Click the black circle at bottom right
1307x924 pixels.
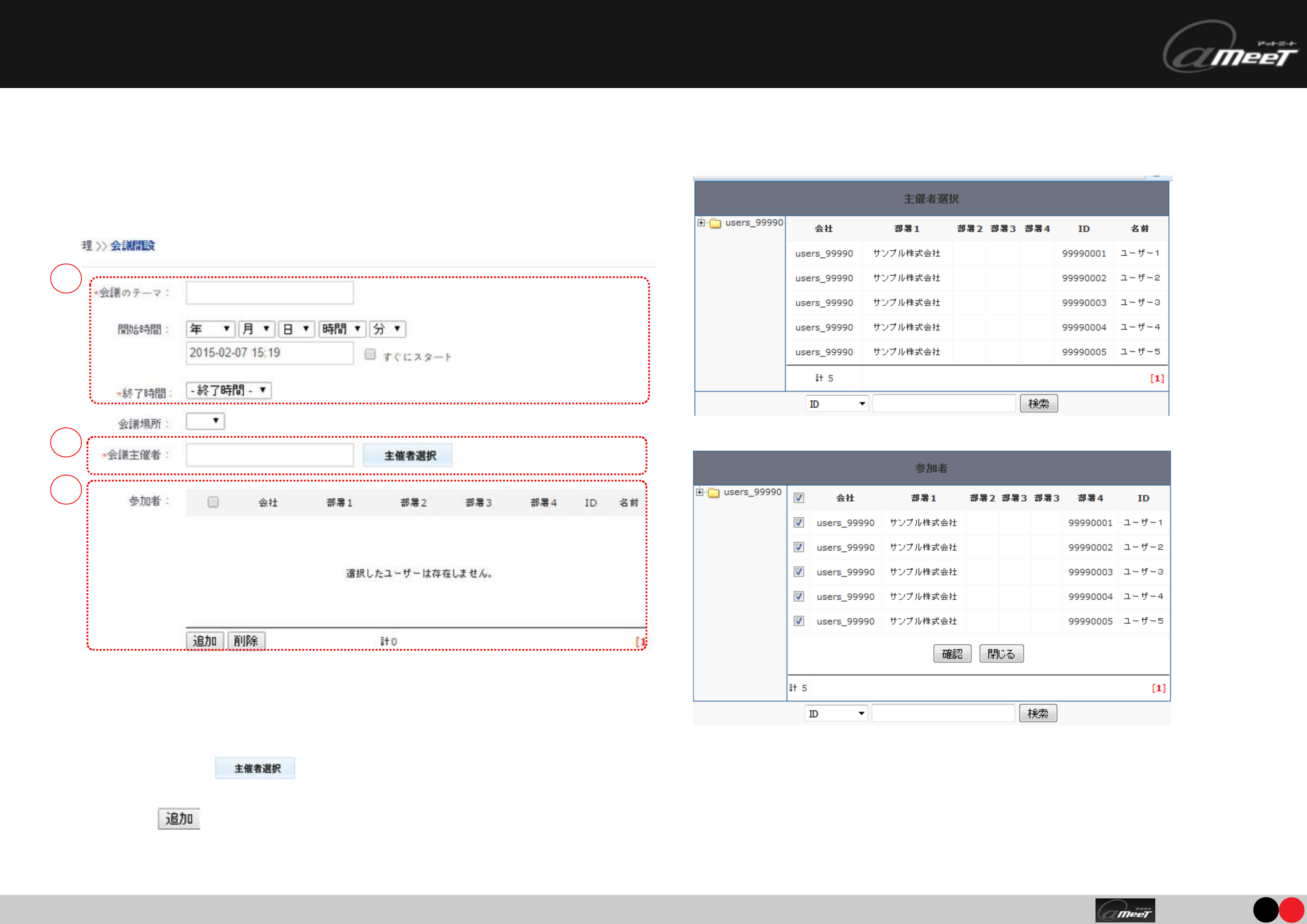(x=1265, y=910)
